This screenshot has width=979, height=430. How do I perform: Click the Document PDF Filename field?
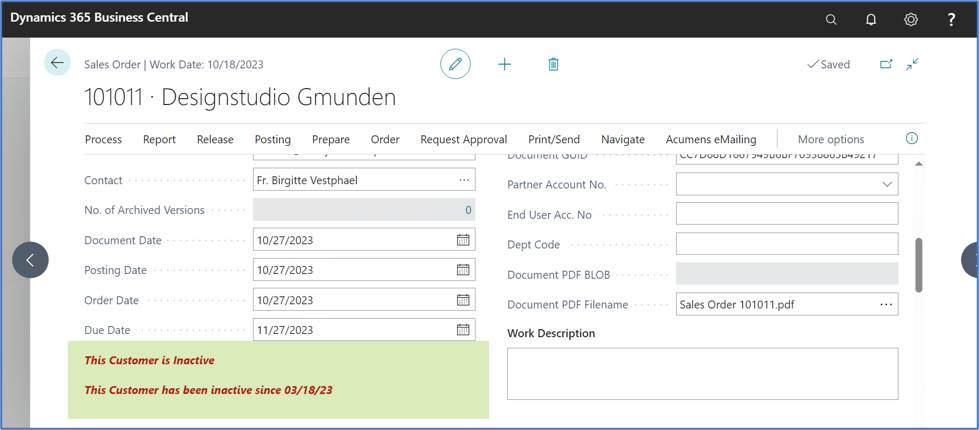point(787,304)
